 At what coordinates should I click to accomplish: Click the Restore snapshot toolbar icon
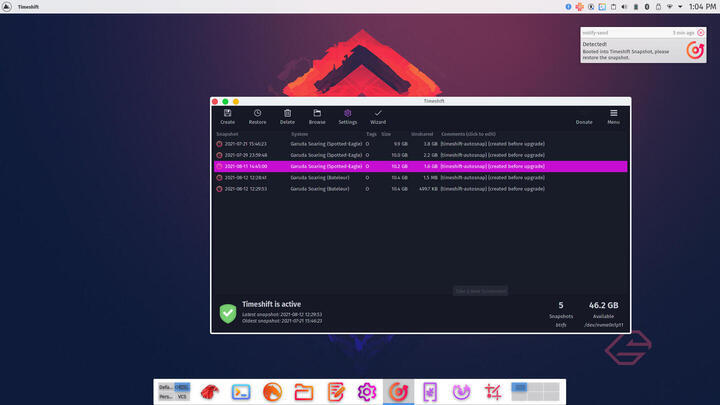click(257, 117)
